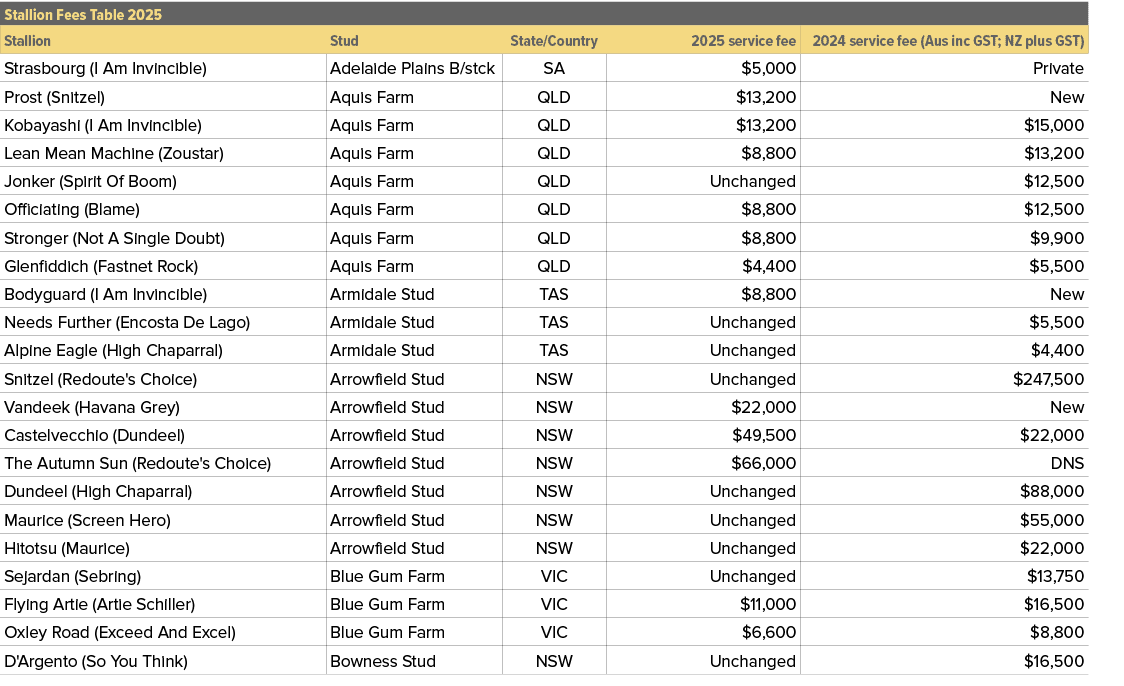
Task: Click the $66,000 fee for The Autumn Sun
Action: pyautogui.click(x=762, y=463)
